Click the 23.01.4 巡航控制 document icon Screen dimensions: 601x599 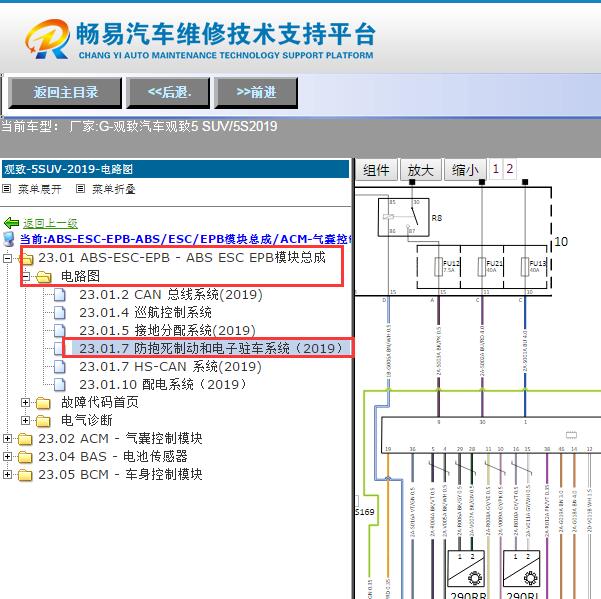pyautogui.click(x=59, y=313)
